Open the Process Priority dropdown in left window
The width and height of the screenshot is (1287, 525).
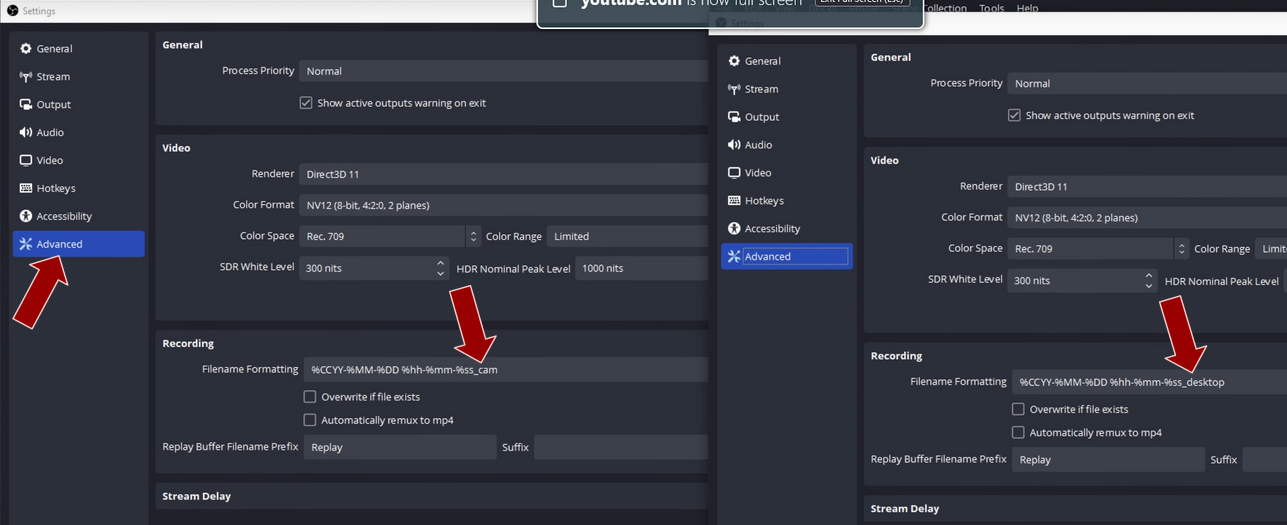(502, 71)
